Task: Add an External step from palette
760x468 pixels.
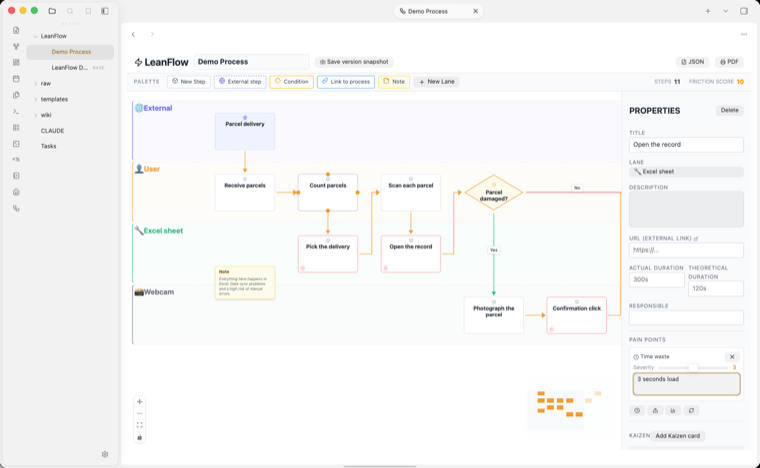Action: pos(240,82)
